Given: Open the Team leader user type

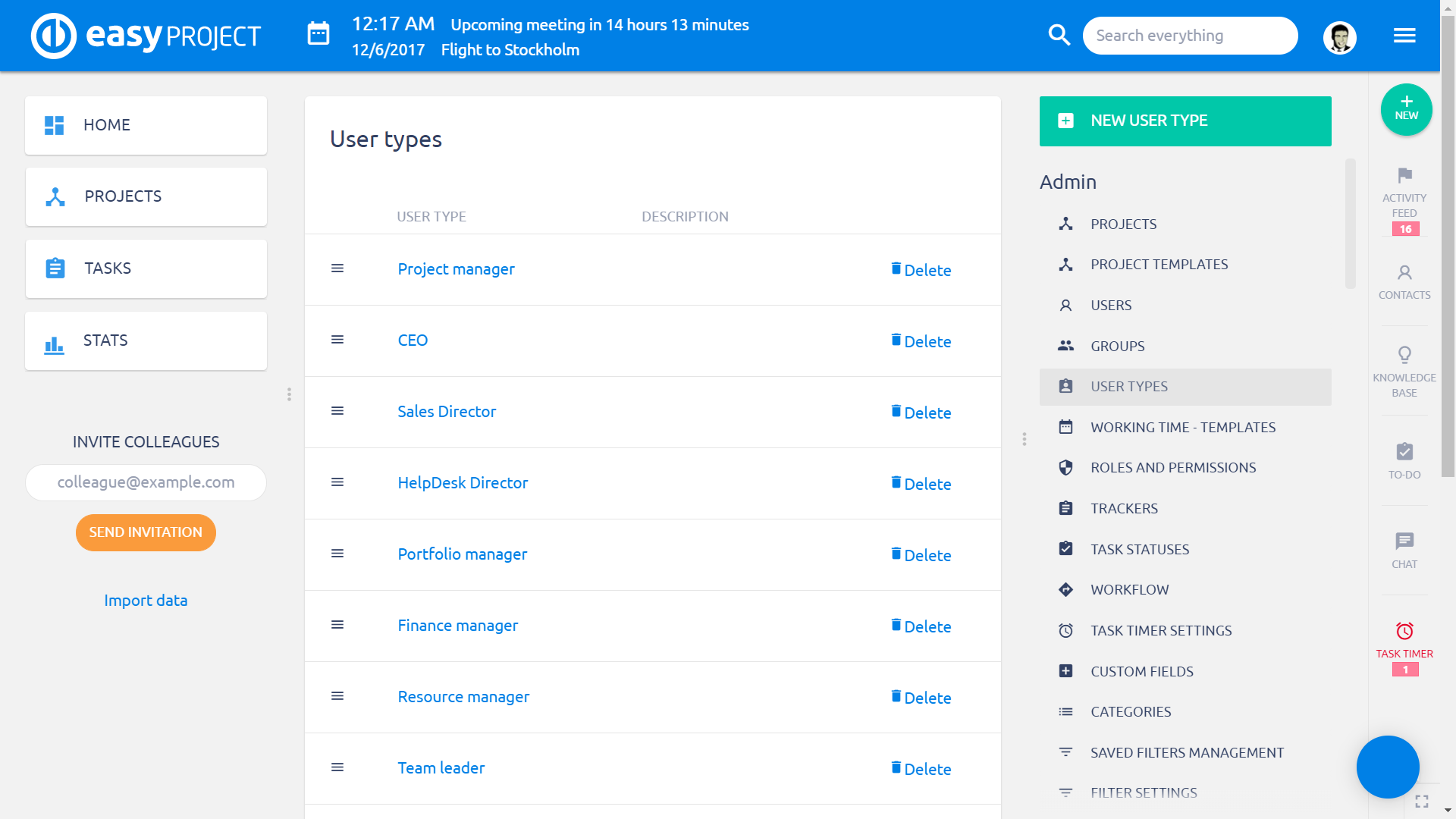Looking at the screenshot, I should (441, 768).
